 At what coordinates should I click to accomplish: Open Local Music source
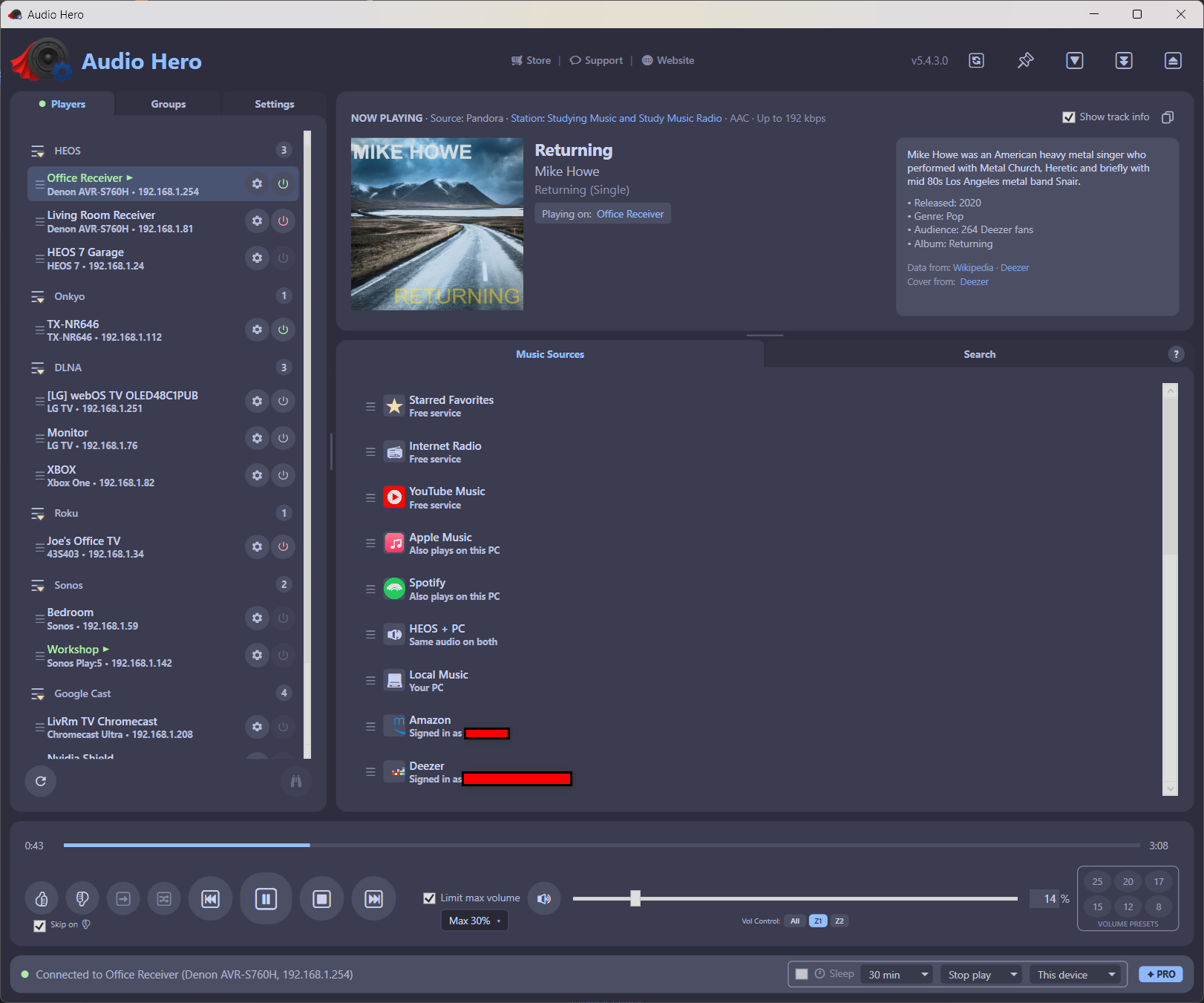pos(439,681)
